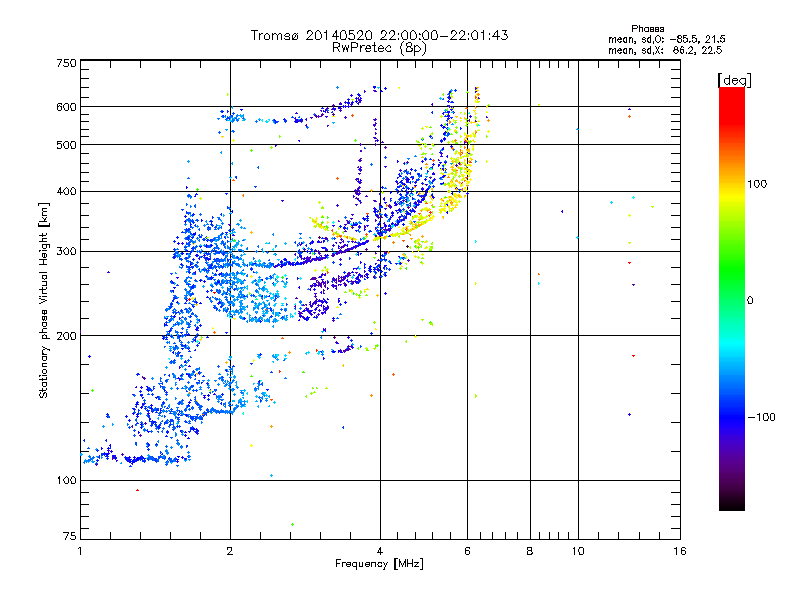Click the 'RwPretec (8p)' subtitle
The width and height of the screenshot is (800, 600).
tap(379, 48)
